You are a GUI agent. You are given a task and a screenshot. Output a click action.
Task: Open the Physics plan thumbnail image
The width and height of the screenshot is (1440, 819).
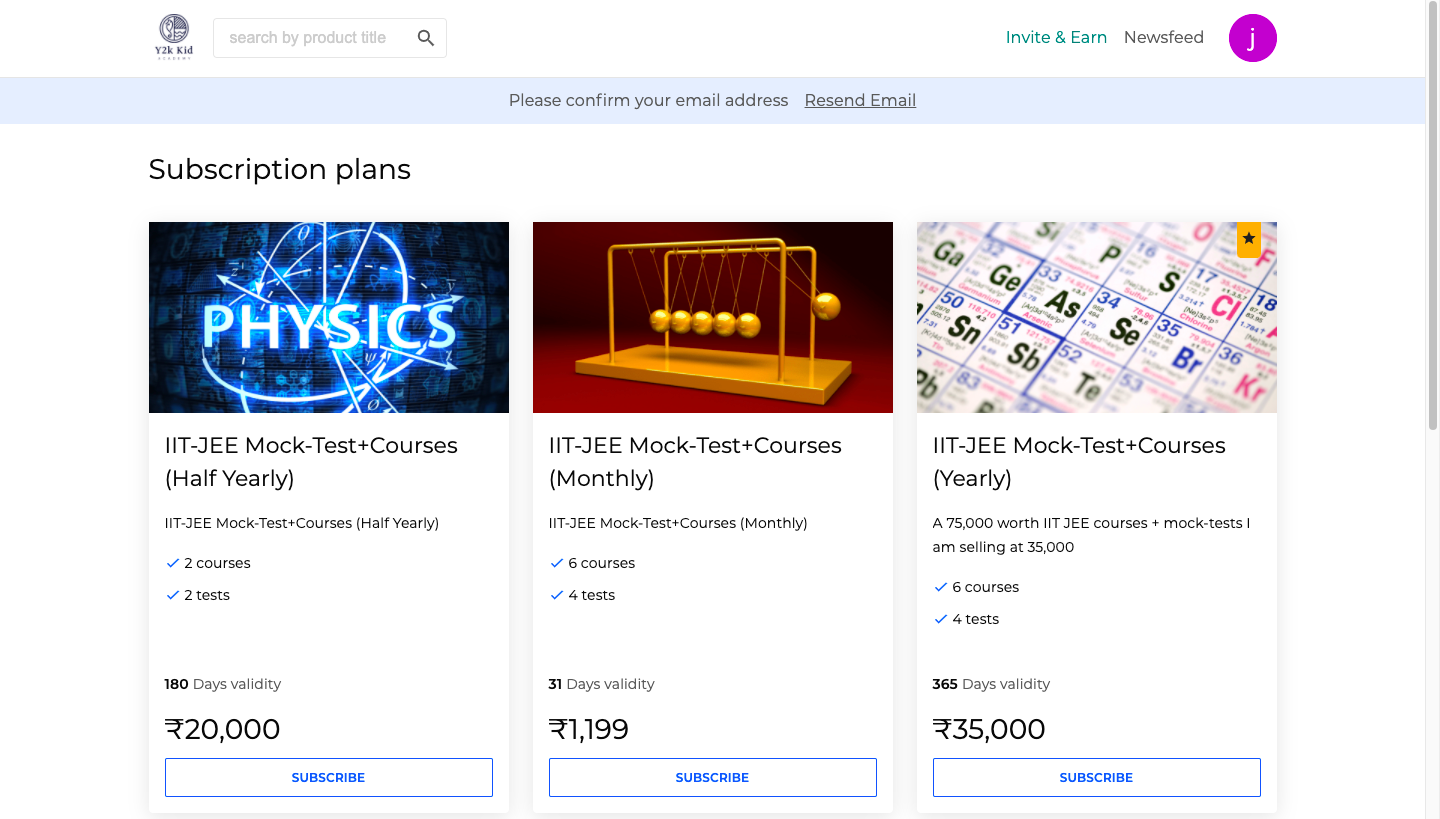coord(328,317)
